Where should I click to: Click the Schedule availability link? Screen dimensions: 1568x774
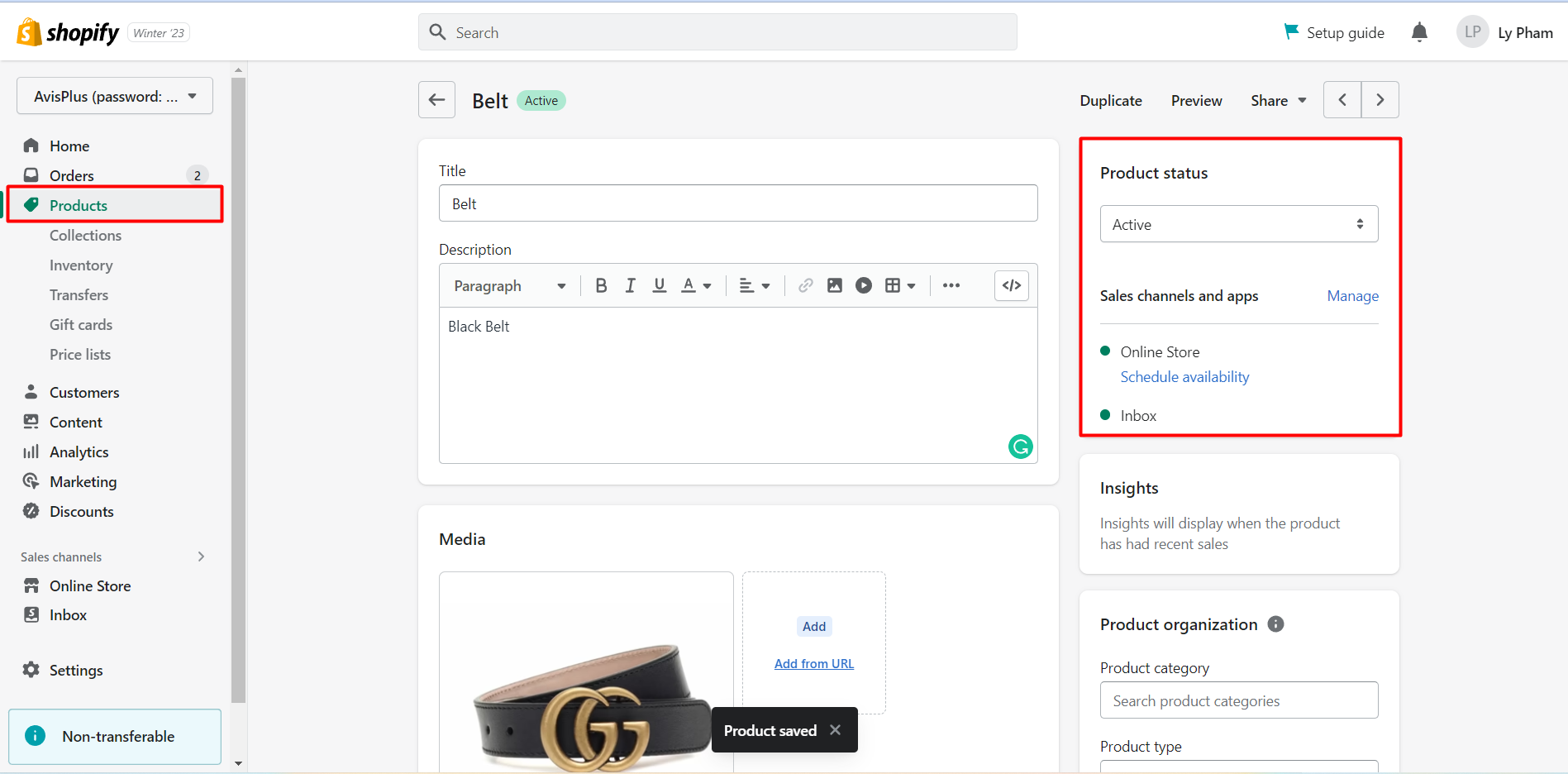coord(1184,377)
